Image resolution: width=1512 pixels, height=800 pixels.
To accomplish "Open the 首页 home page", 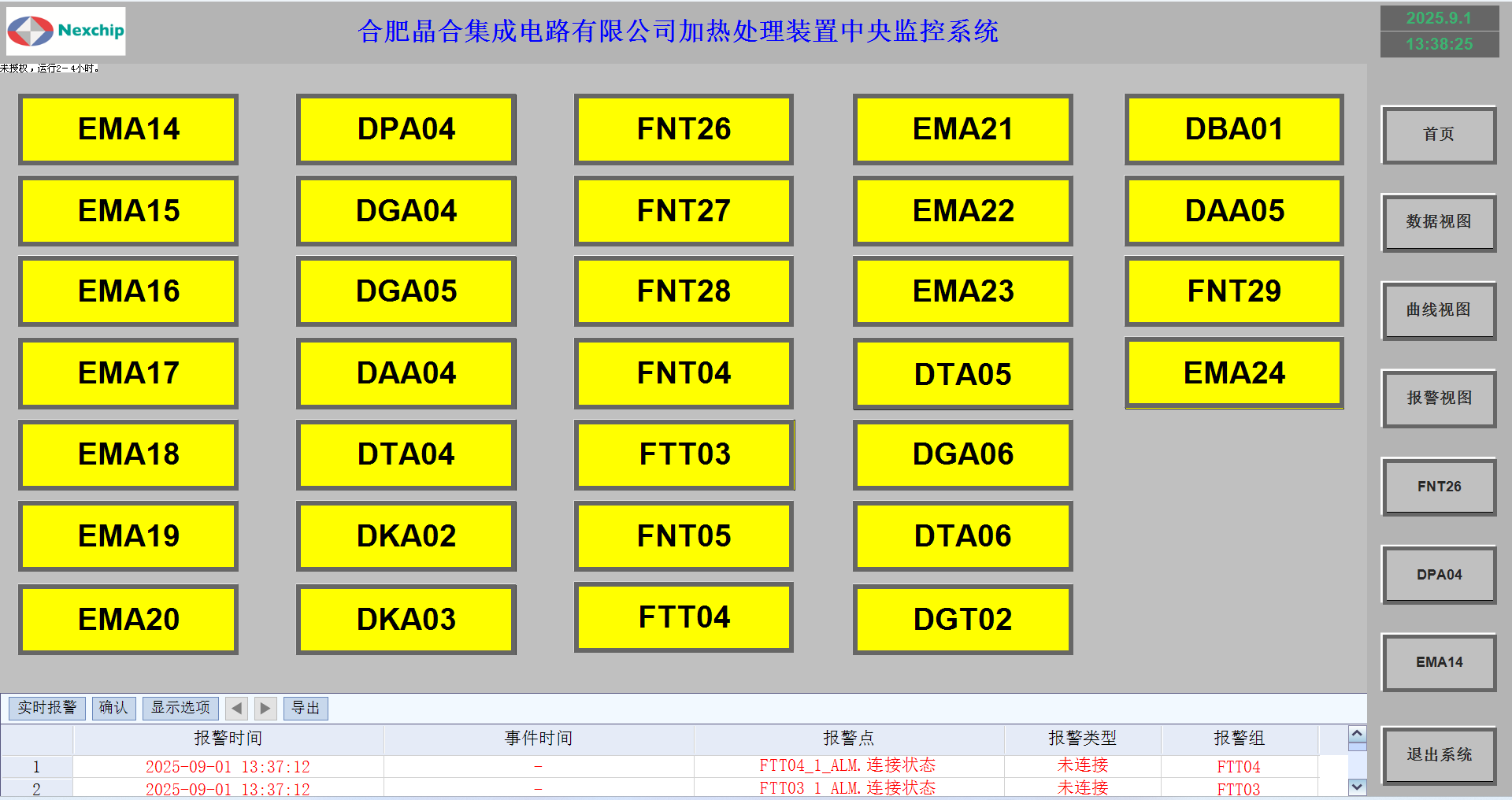I will [1438, 135].
